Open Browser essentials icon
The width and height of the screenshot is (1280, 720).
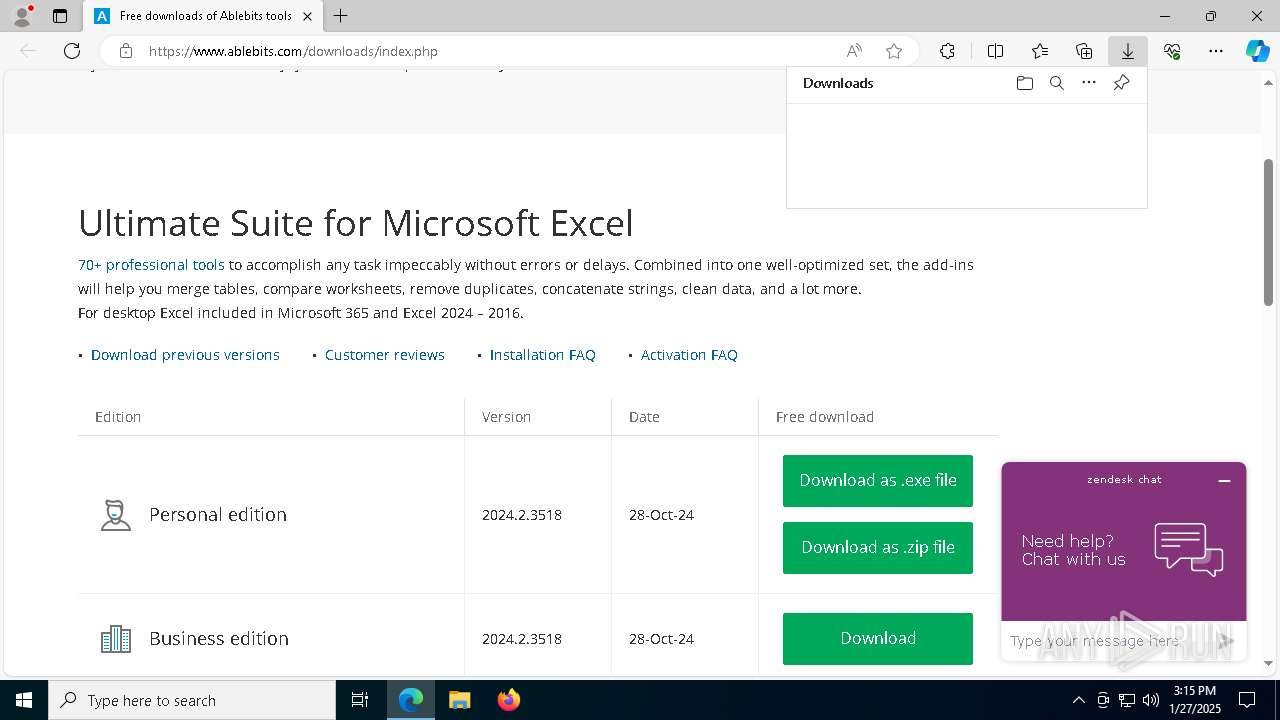[x=1172, y=51]
